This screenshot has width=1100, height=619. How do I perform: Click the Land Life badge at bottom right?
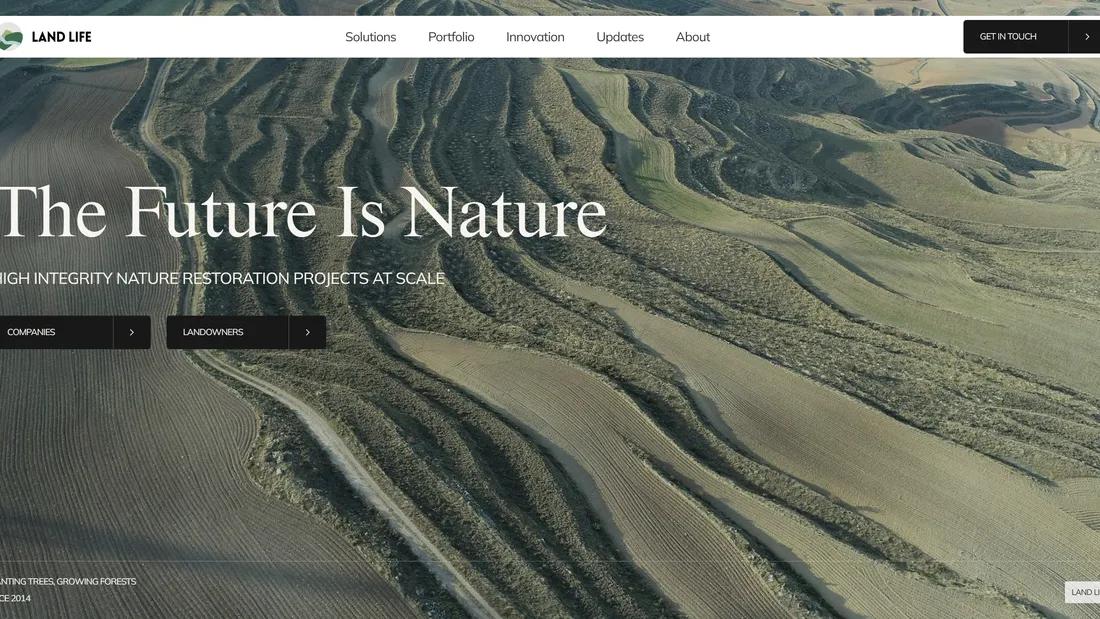1083,592
